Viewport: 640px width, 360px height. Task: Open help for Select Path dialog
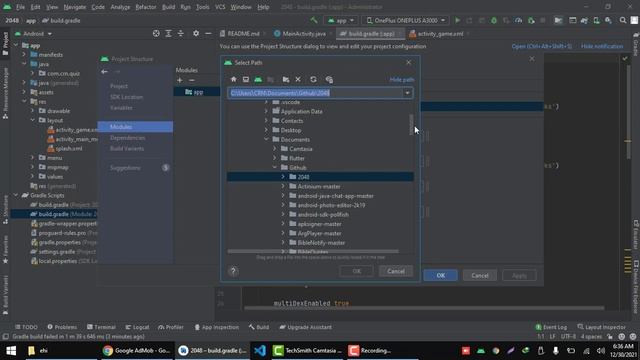pyautogui.click(x=233, y=271)
